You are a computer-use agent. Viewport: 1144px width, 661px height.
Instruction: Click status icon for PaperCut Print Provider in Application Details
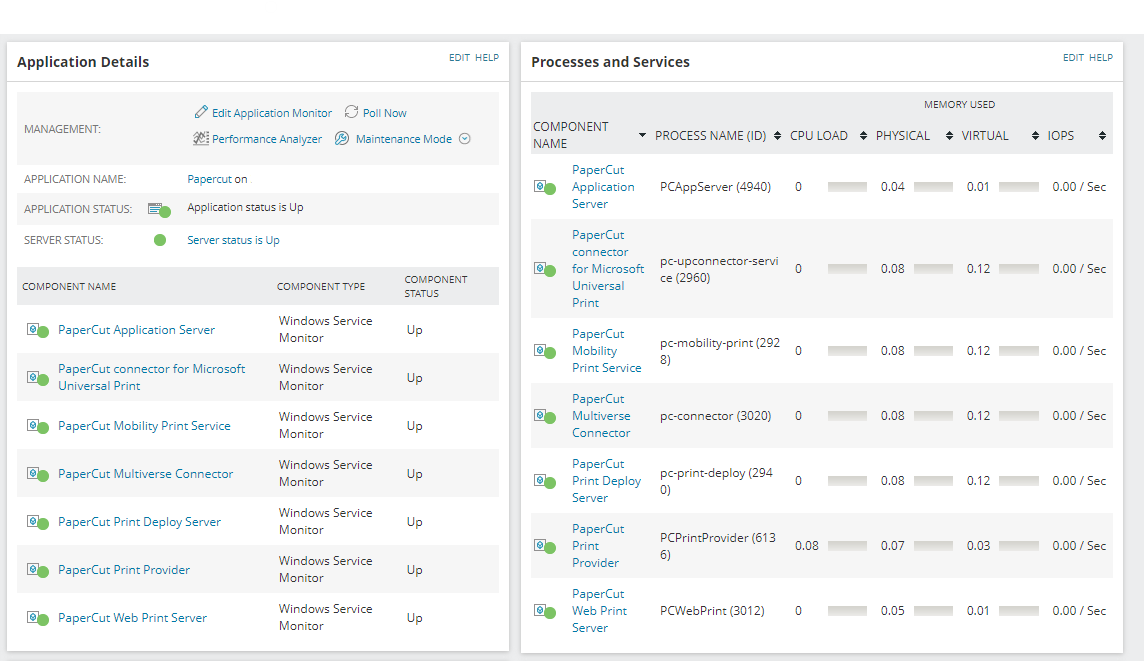tap(37, 570)
